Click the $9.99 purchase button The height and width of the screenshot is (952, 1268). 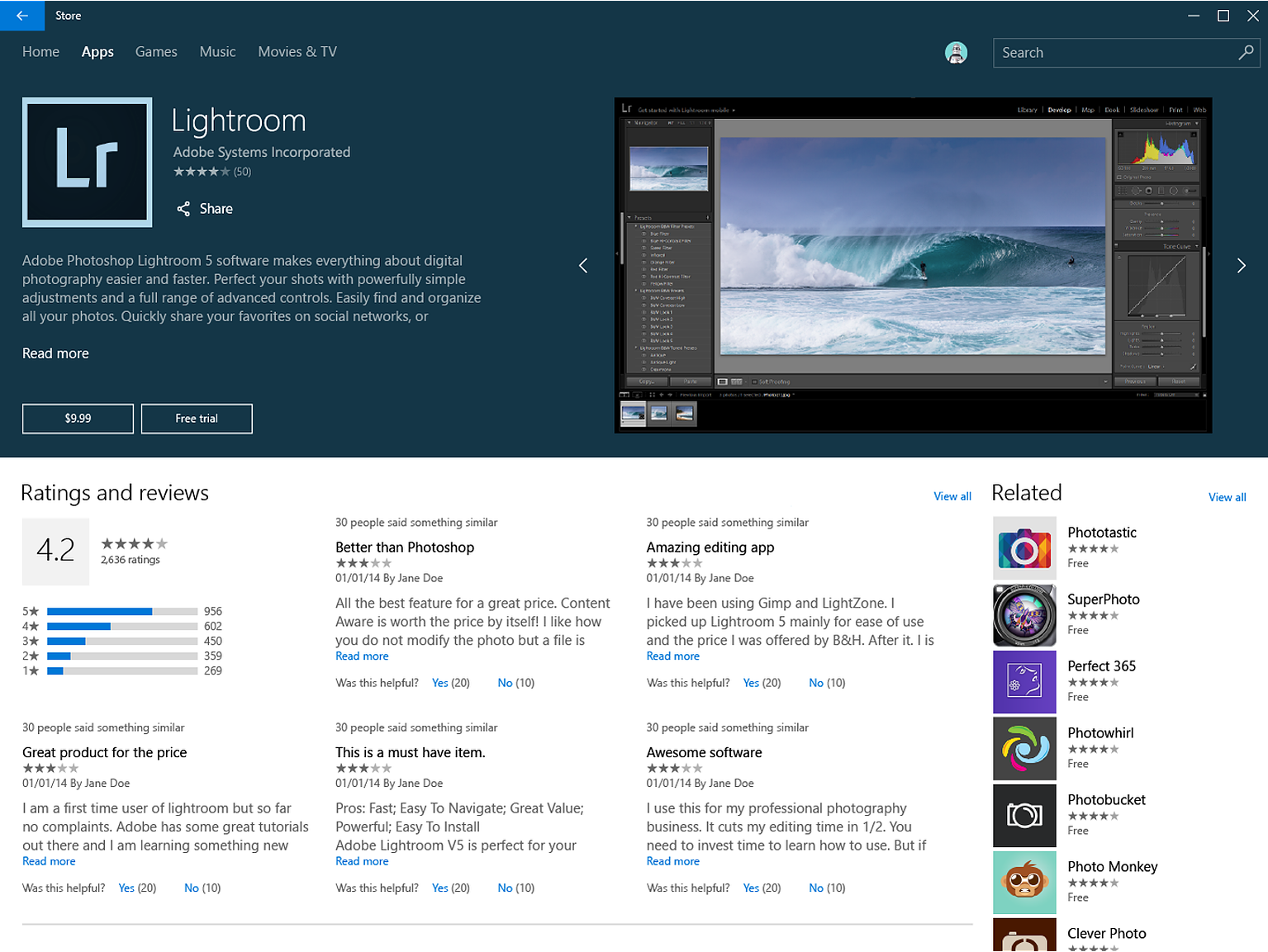point(78,419)
